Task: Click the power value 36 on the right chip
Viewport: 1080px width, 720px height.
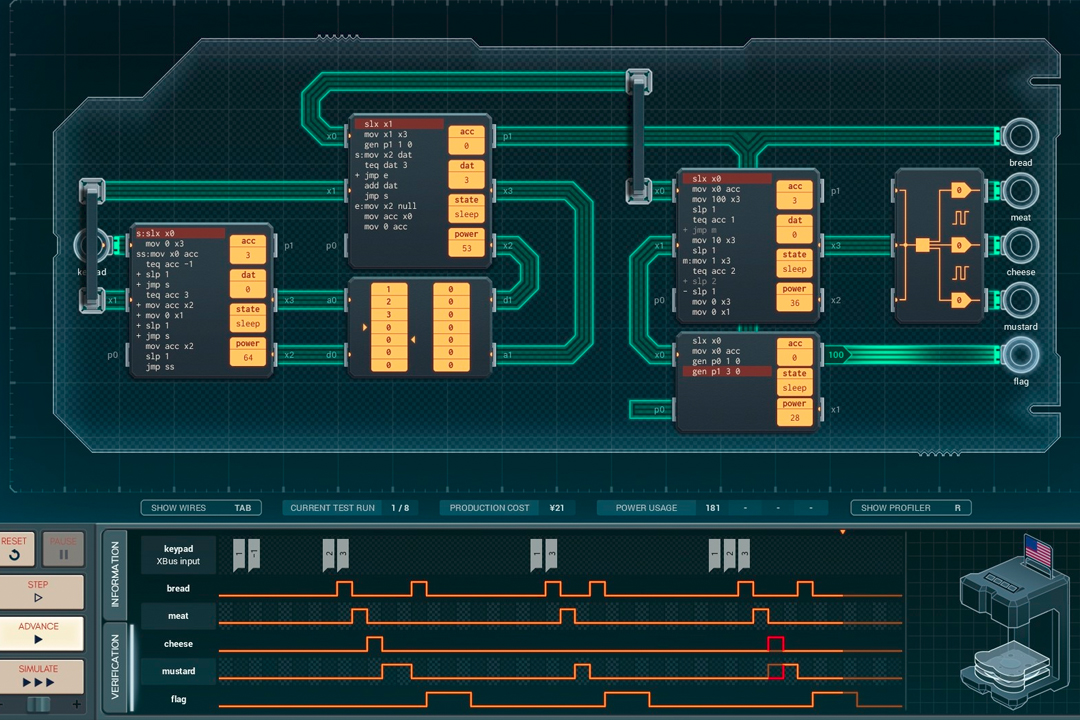Action: 794,303
